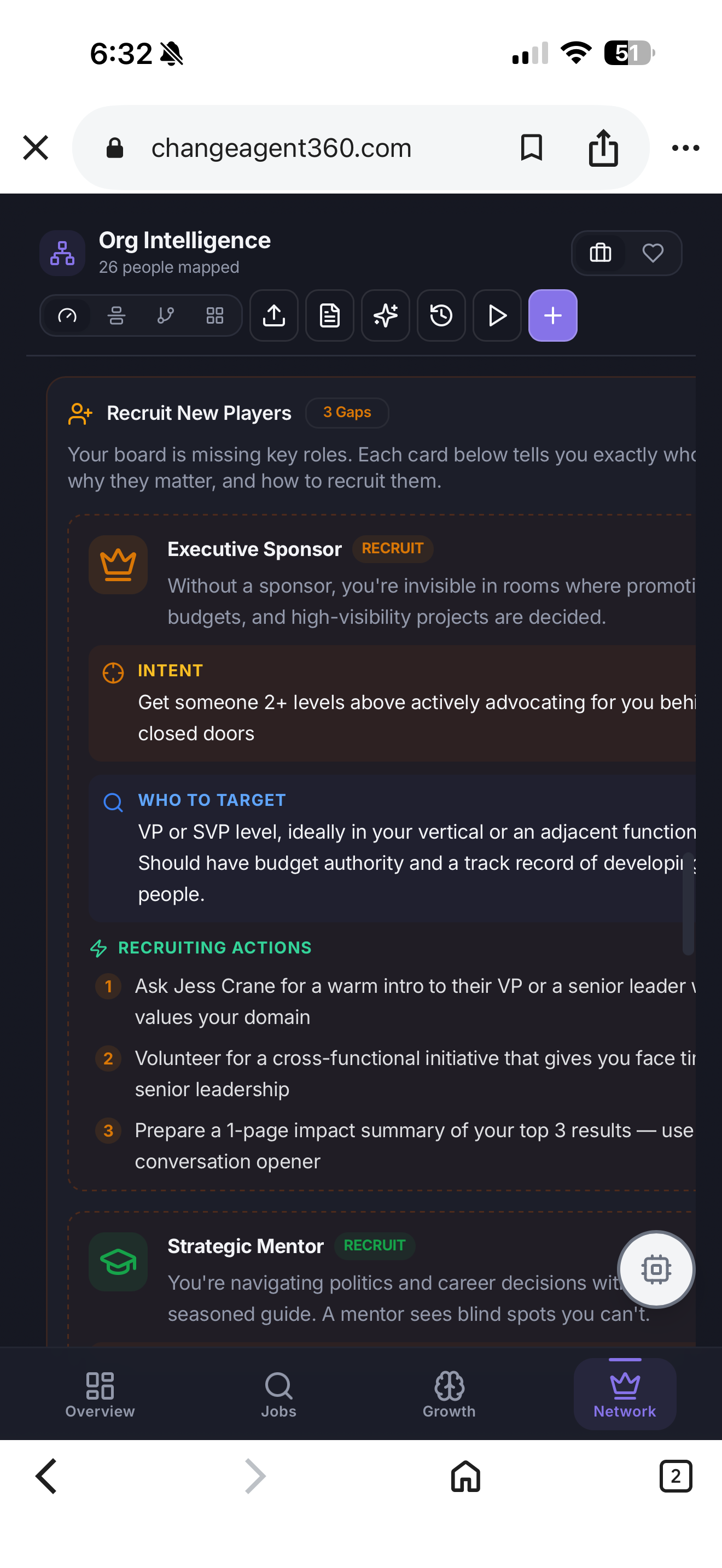This screenshot has height=1568, width=722.
Task: Tap the floating chip widget button
Action: click(656, 1269)
